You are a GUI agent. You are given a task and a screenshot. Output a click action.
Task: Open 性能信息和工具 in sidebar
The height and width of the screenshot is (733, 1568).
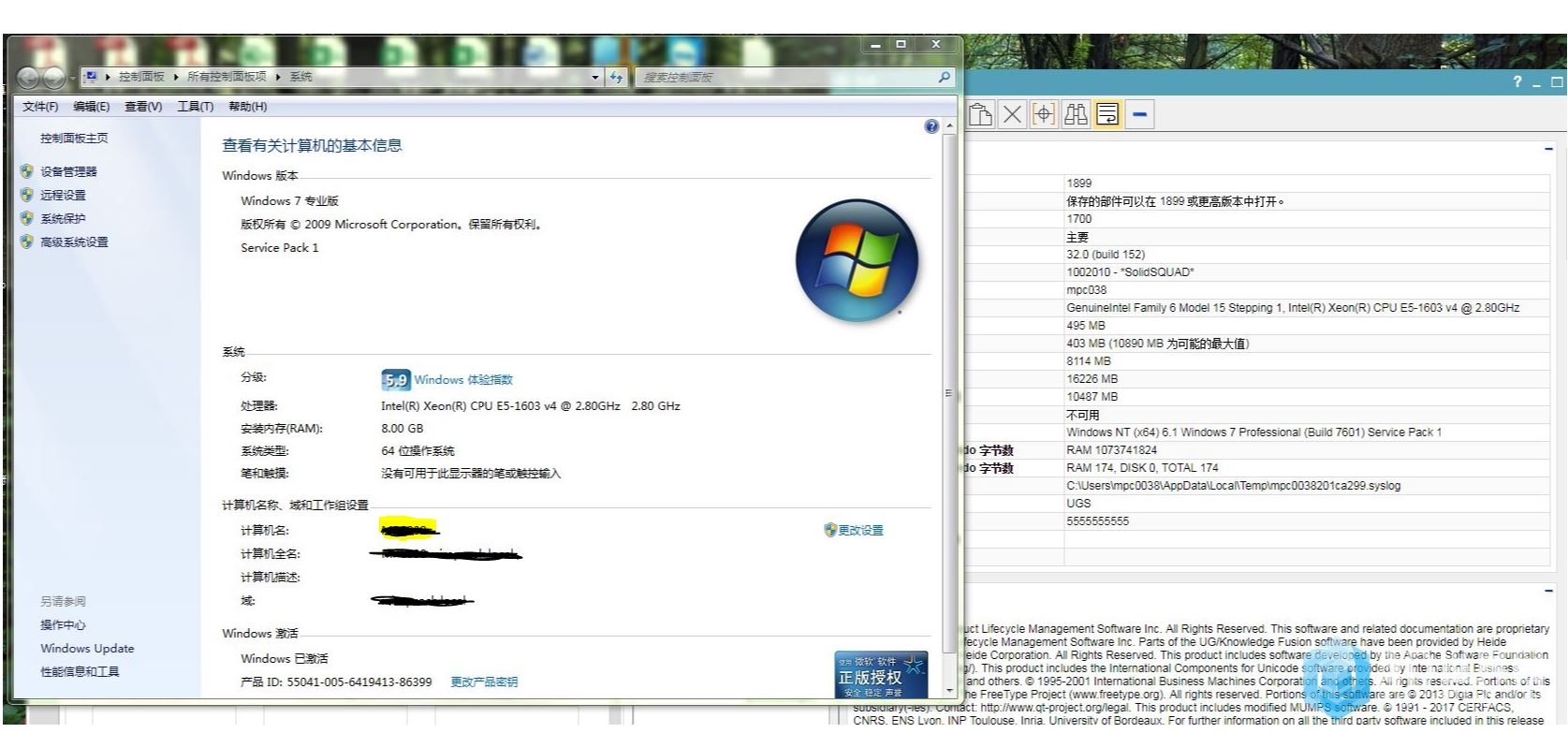[x=80, y=671]
